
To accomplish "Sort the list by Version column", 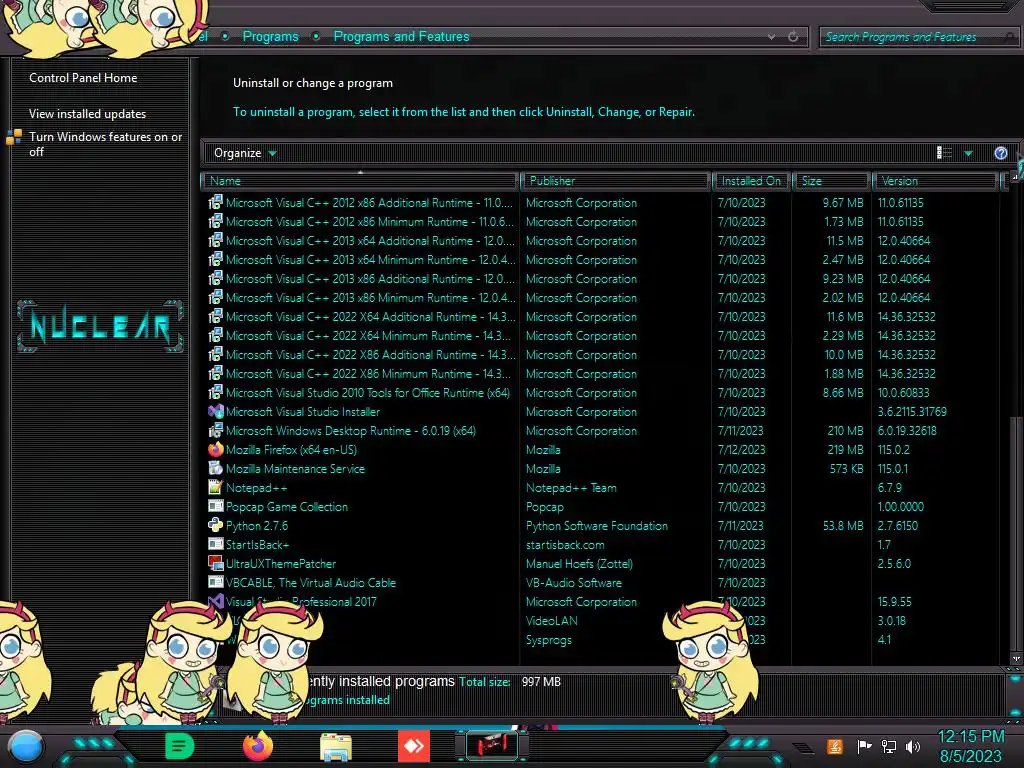I will pos(935,181).
